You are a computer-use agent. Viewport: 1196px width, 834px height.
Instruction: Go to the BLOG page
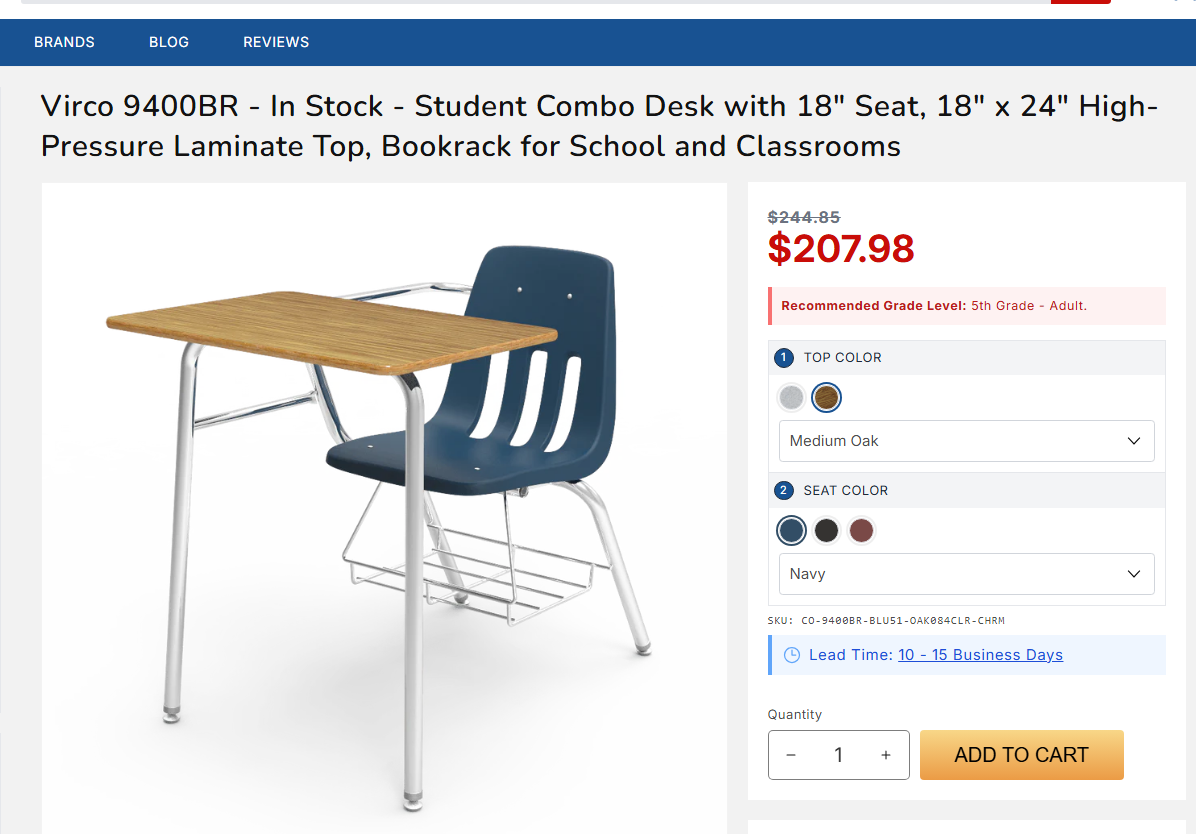point(169,42)
